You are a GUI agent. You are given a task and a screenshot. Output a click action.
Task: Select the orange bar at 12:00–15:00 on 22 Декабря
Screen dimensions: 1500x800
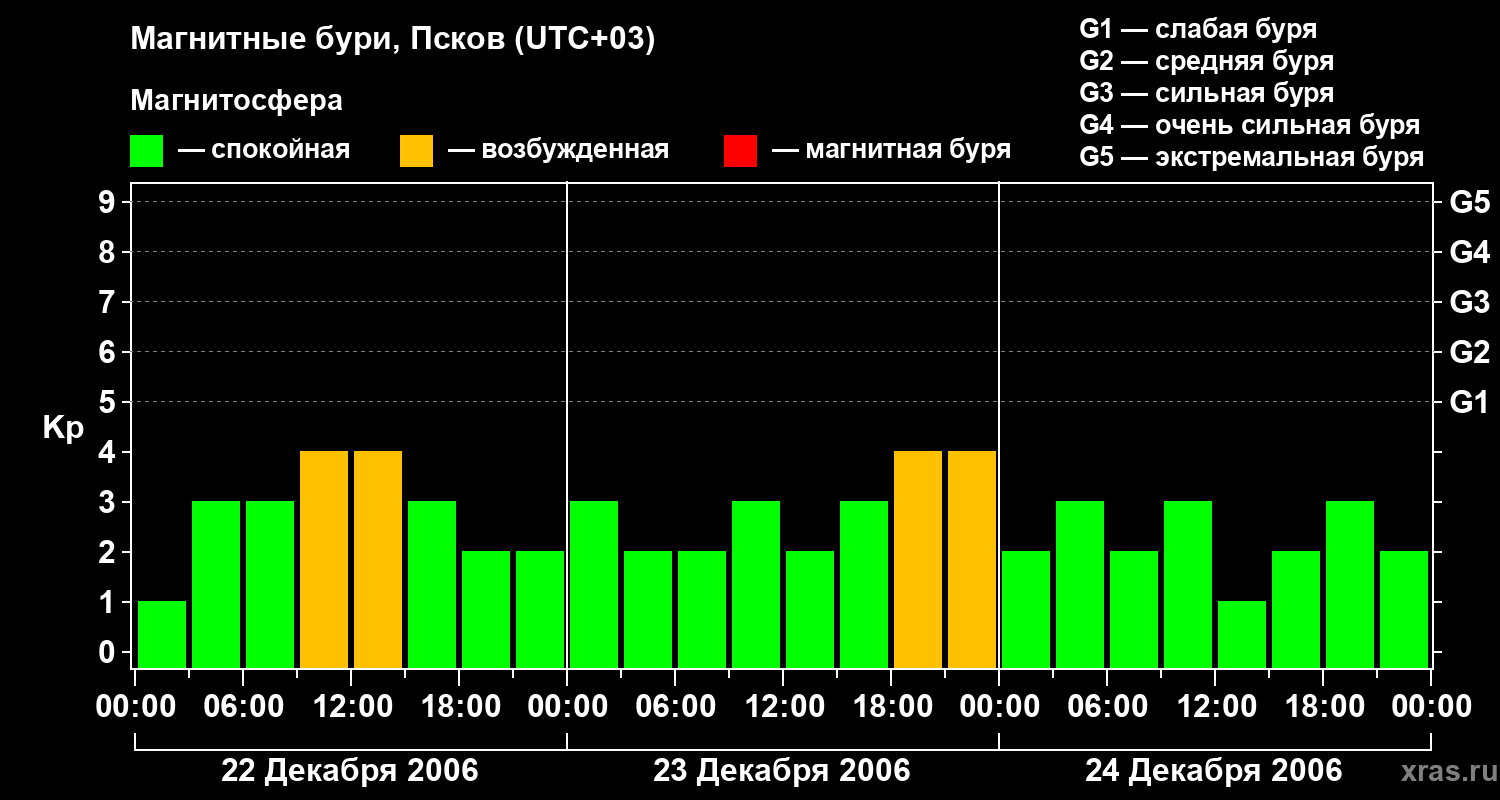(378, 559)
